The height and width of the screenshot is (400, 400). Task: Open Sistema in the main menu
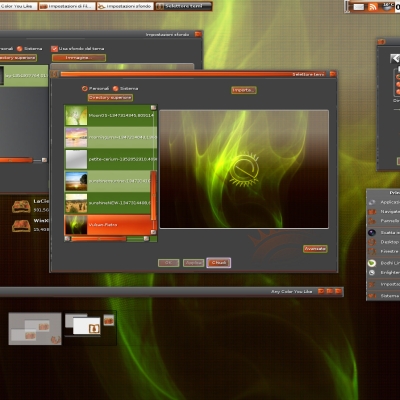pyautogui.click(x=384, y=296)
